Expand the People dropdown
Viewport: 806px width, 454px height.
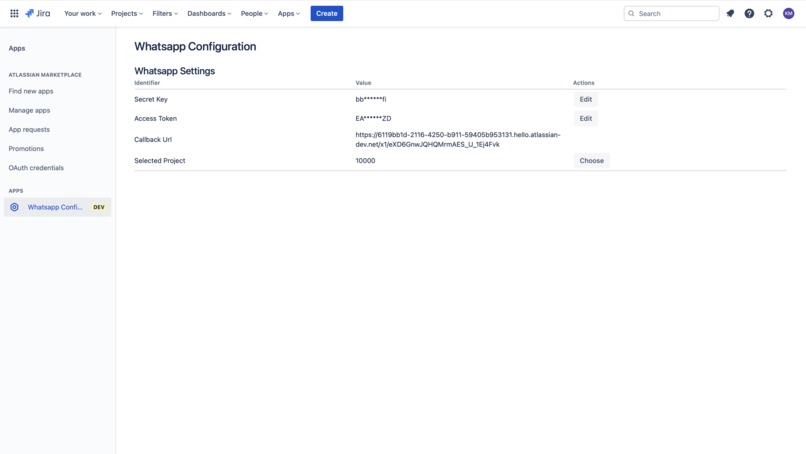tap(254, 13)
